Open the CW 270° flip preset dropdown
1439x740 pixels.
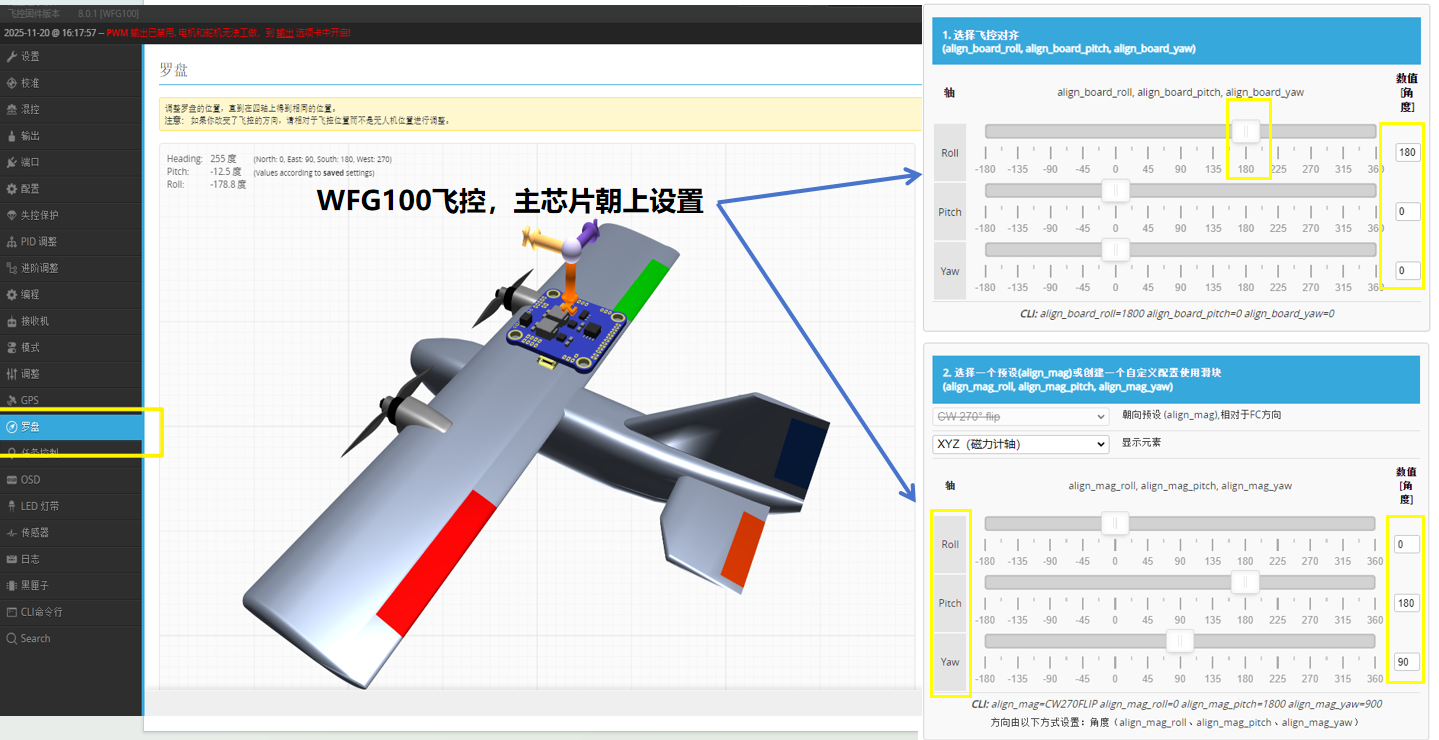pos(1020,416)
